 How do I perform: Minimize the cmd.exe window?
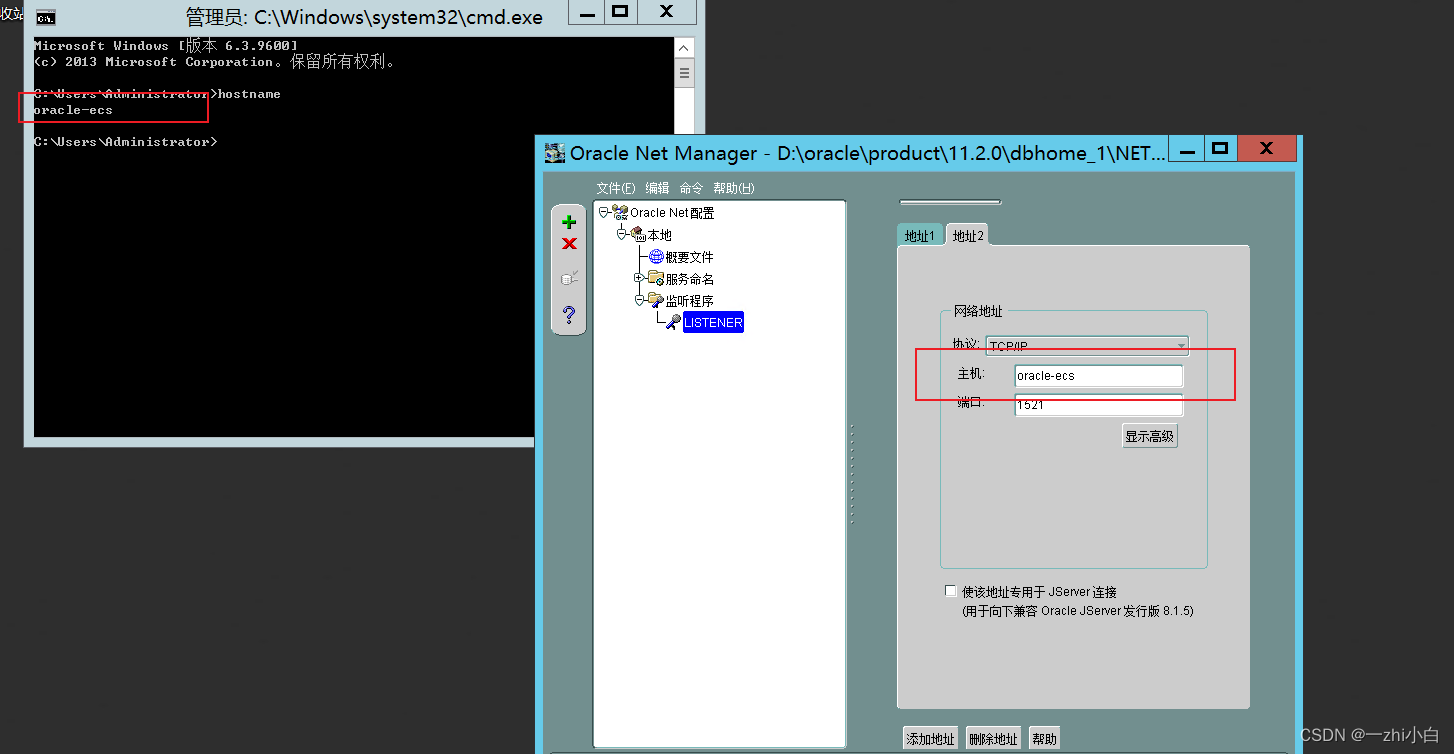click(x=586, y=12)
